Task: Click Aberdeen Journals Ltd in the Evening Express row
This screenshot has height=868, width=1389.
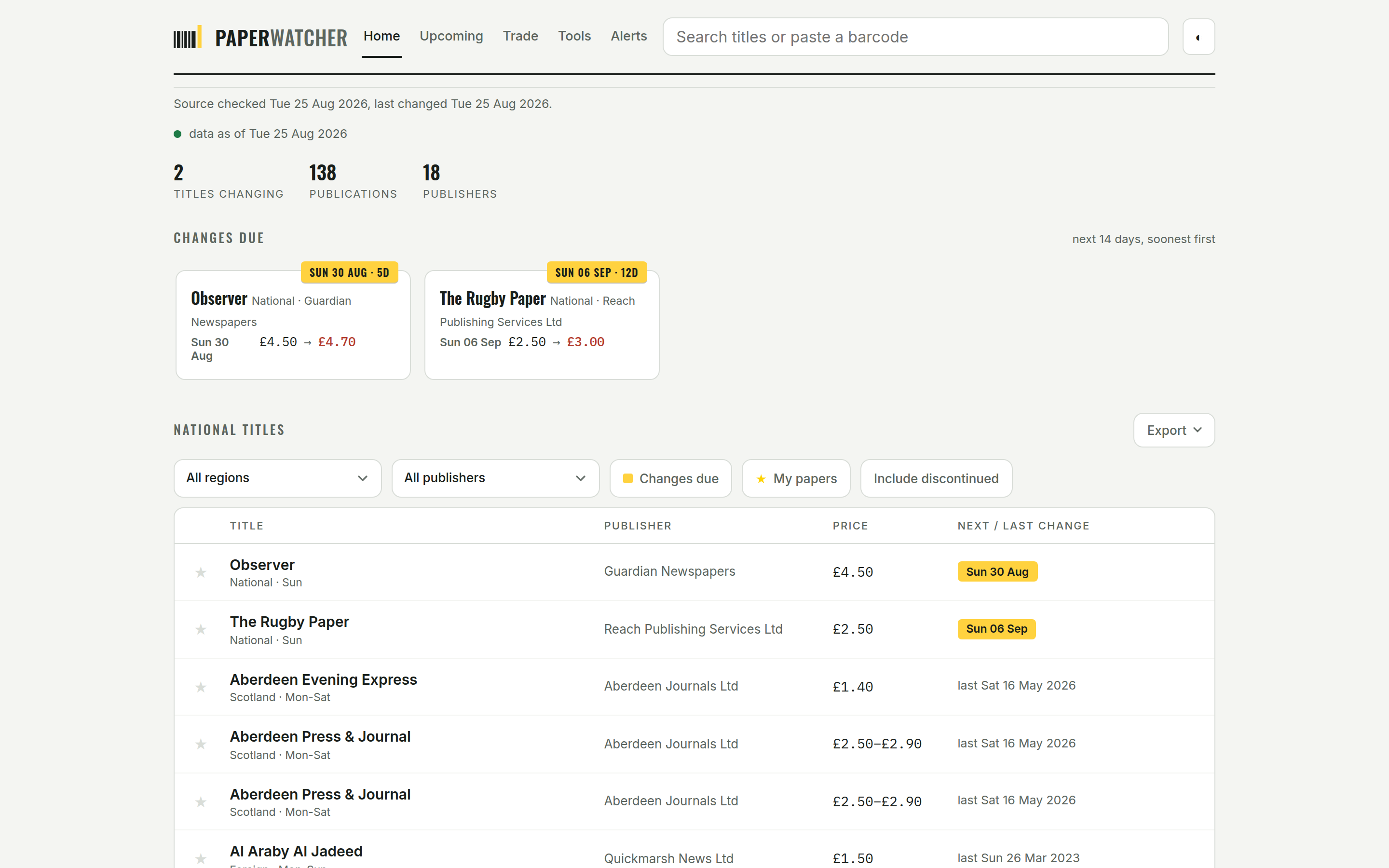Action: point(671,687)
